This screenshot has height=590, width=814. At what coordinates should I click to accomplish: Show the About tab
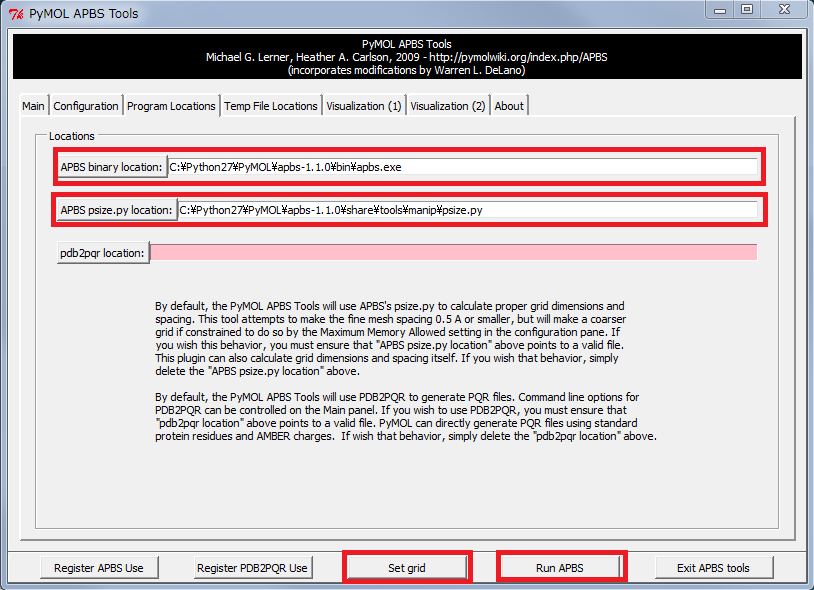(x=509, y=106)
